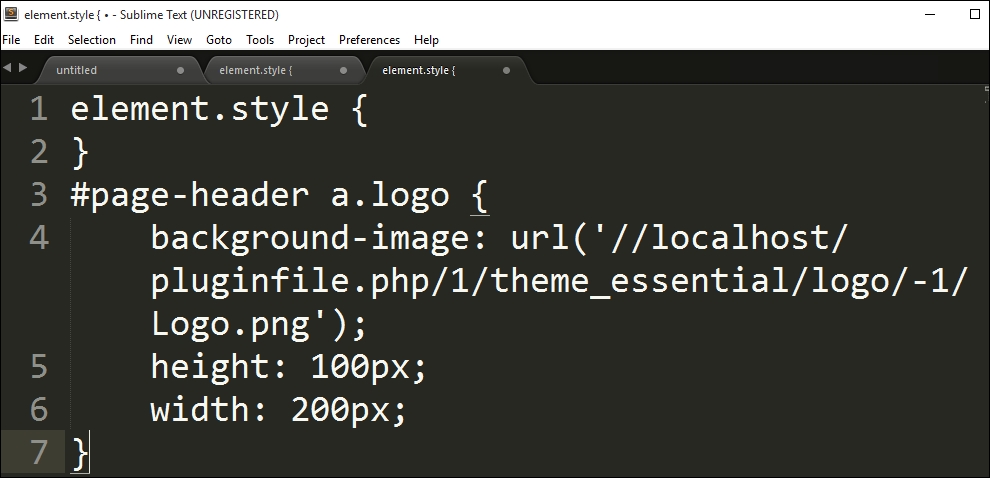This screenshot has height=478, width=990.
Task: Close the active element.style tab via its dot
Action: (506, 70)
